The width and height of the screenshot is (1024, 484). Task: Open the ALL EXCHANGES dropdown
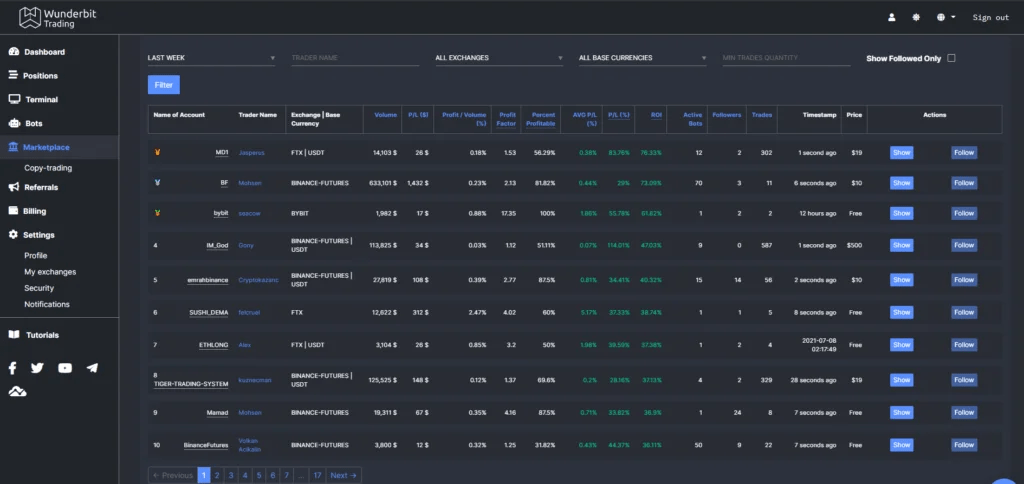(x=499, y=58)
